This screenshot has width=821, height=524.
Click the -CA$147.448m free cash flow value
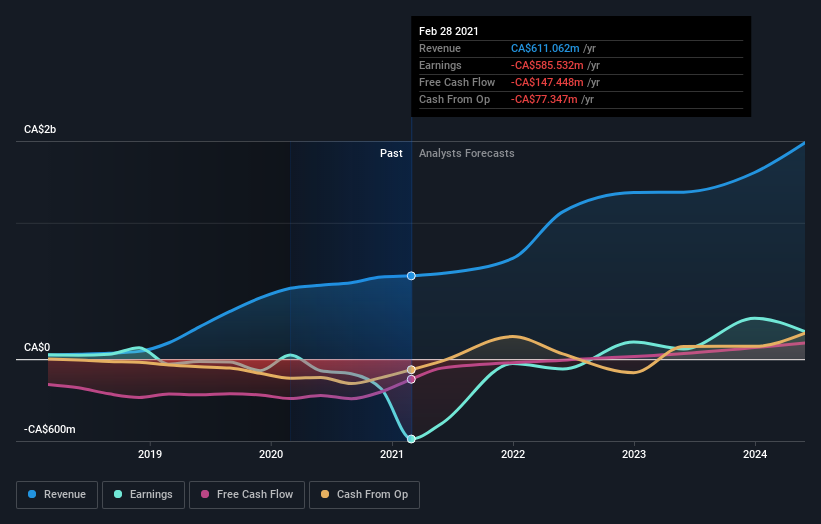[x=547, y=82]
